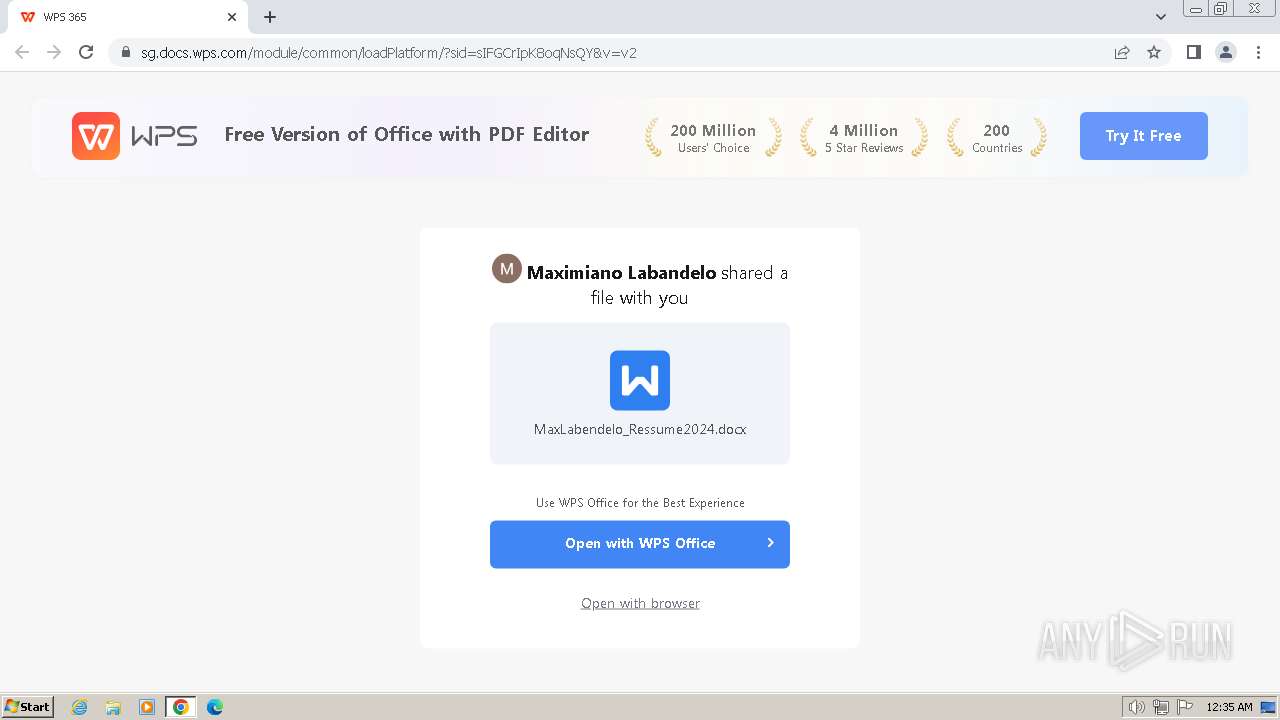Launch Microsoft Edge from the taskbar
The width and height of the screenshot is (1280, 720).
(x=215, y=707)
